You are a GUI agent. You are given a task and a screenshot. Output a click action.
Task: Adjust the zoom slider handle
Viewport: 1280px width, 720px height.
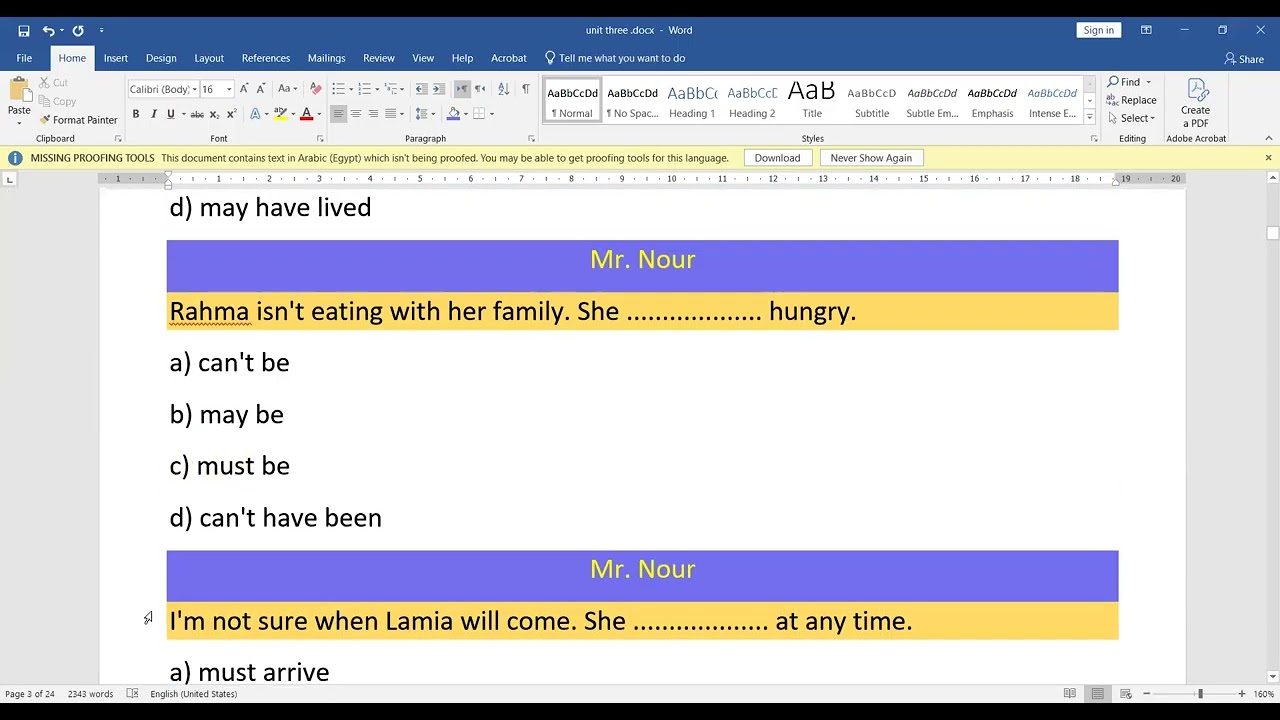click(x=1200, y=694)
